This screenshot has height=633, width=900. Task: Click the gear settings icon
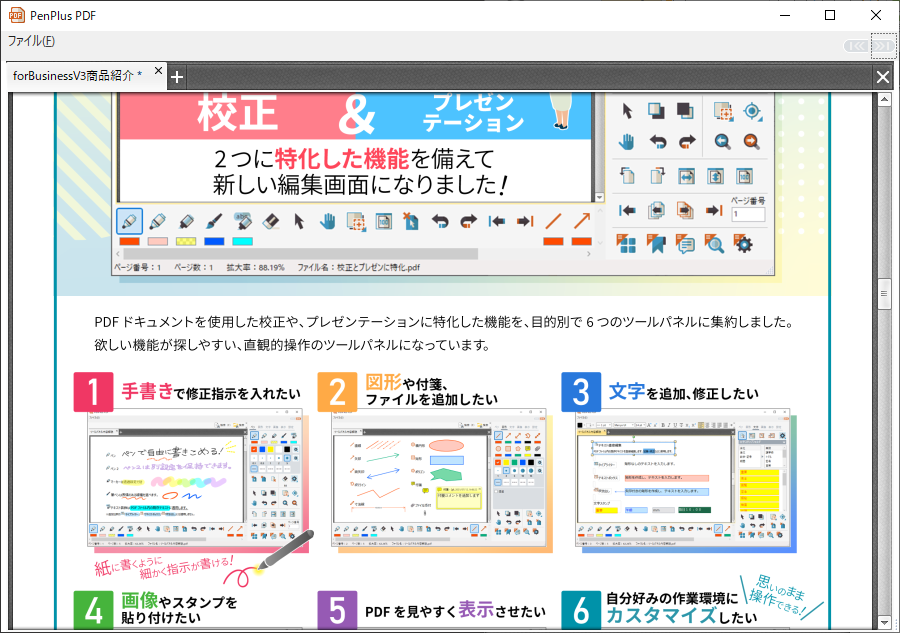click(x=743, y=243)
